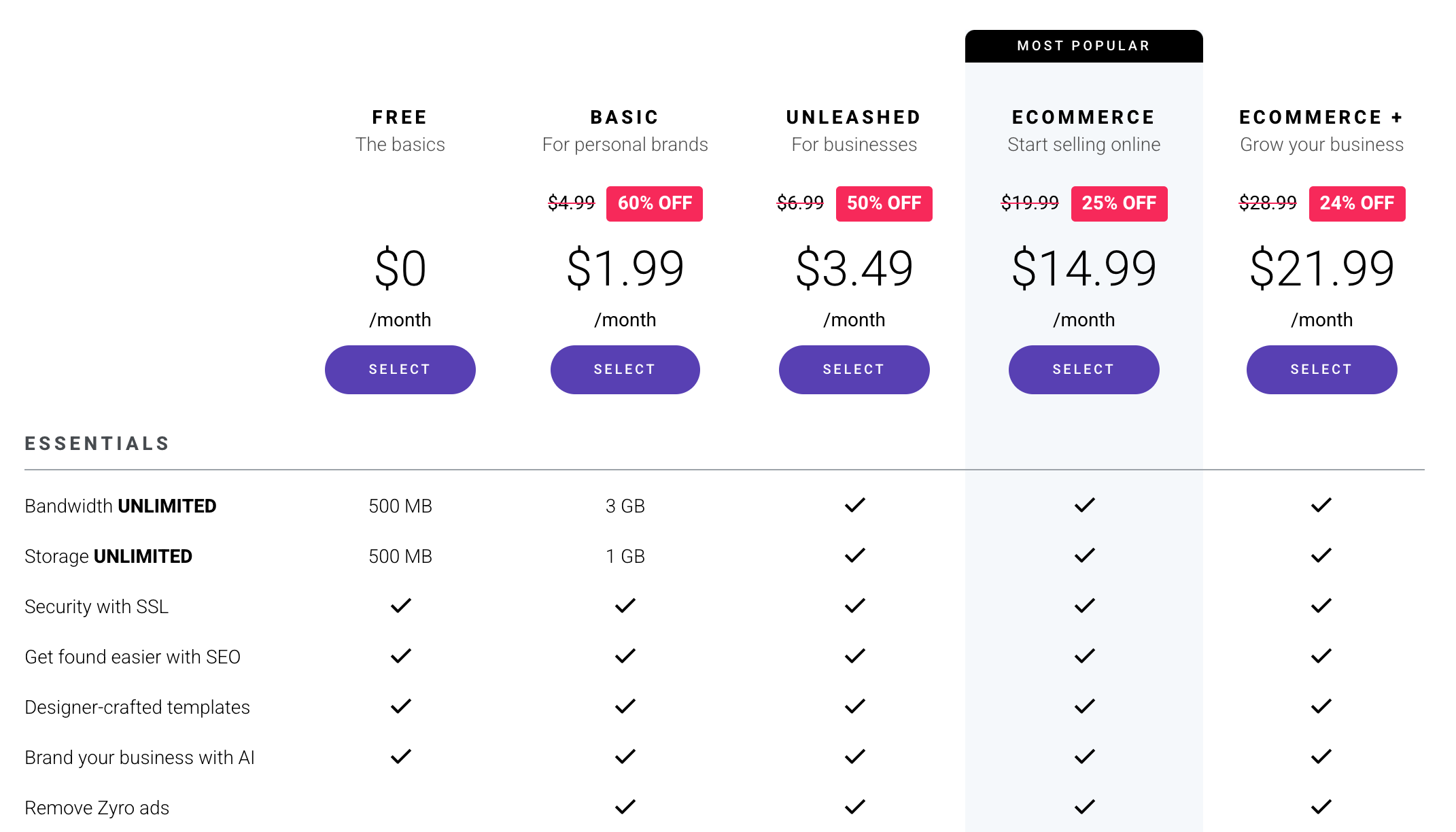
Task: Select the Ecommerce + plan button
Action: (x=1321, y=369)
